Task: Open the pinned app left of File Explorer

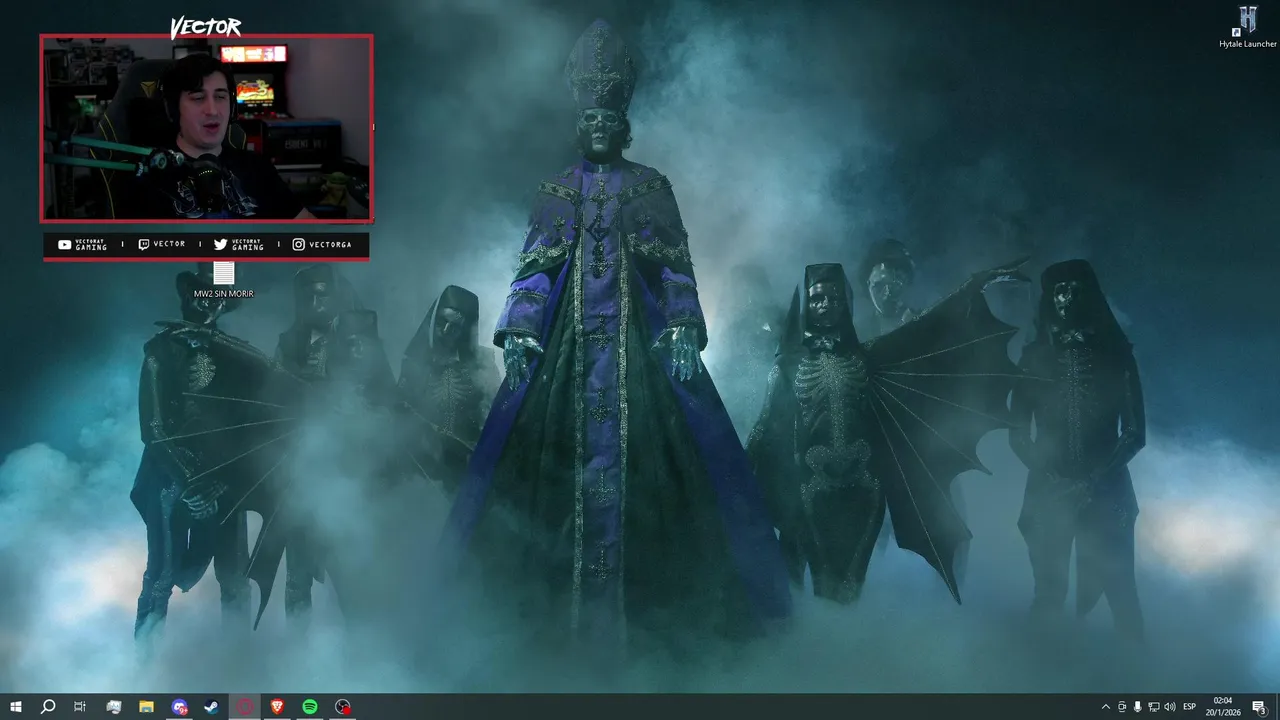Action: point(114,707)
